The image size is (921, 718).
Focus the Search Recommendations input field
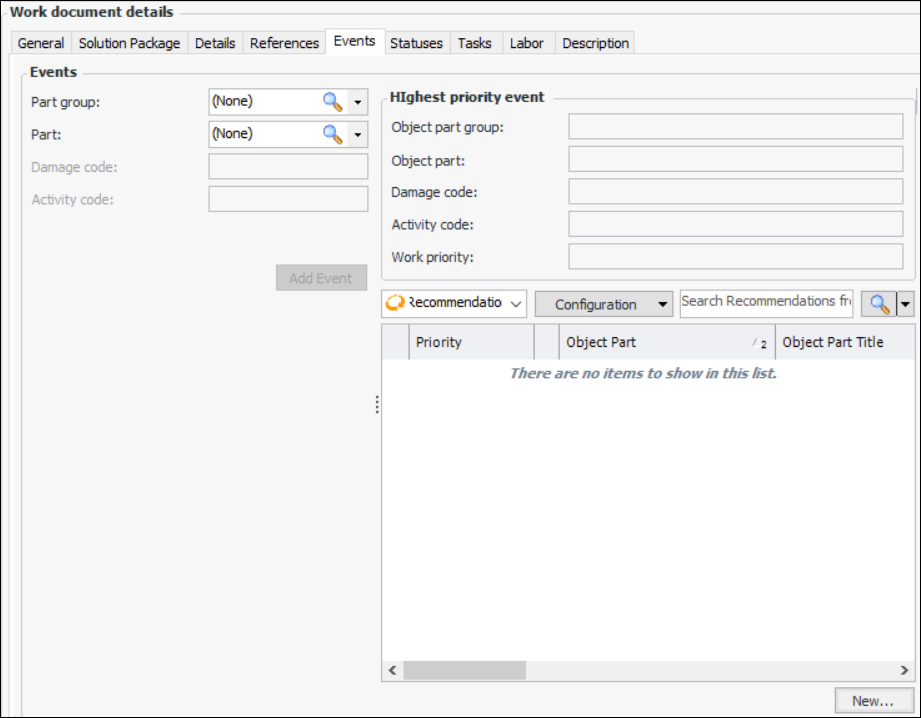tap(765, 302)
